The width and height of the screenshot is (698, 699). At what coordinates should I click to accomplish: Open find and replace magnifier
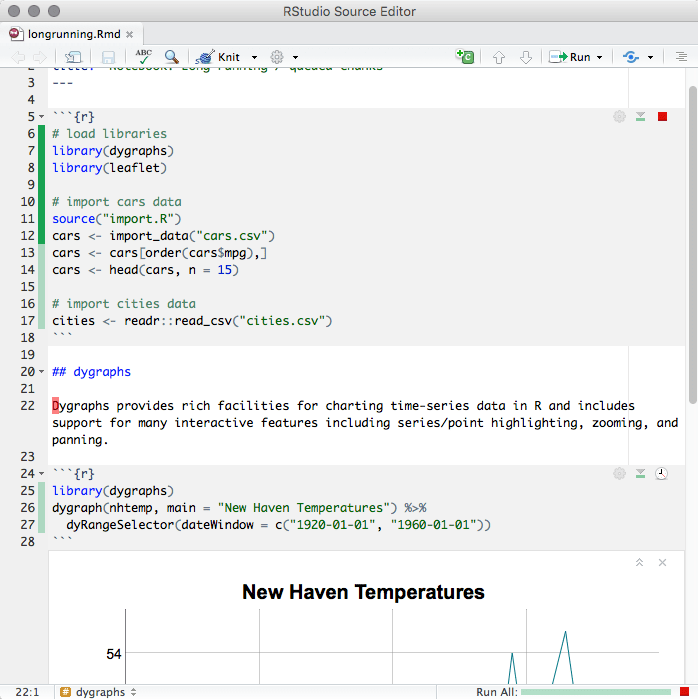pyautogui.click(x=172, y=57)
